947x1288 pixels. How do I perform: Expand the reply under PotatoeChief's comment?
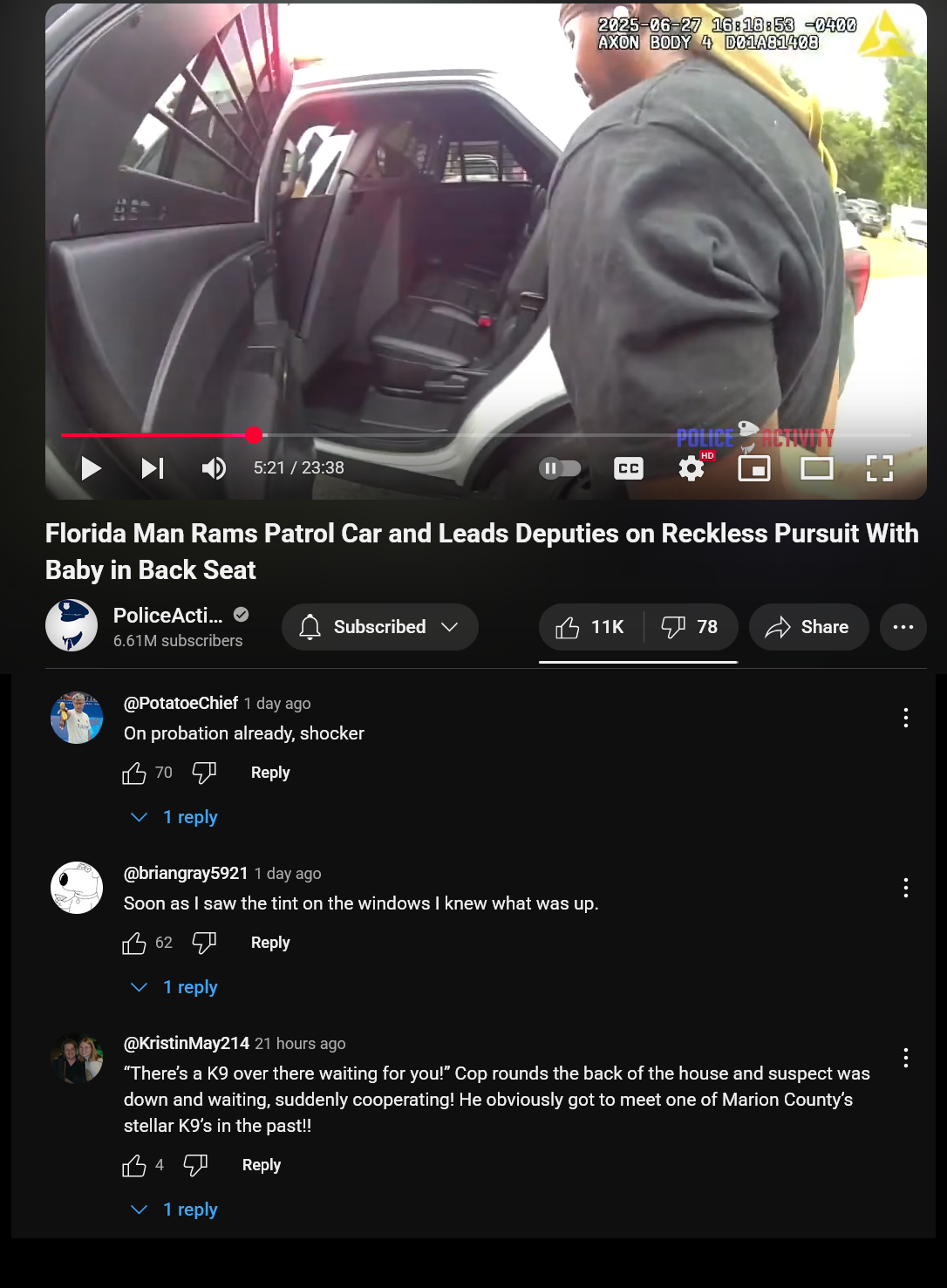[x=174, y=817]
